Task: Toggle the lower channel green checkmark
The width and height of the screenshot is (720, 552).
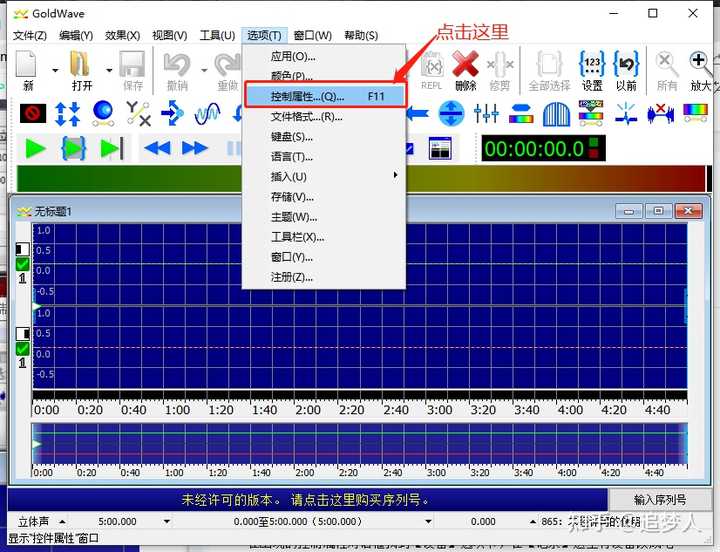Action: (x=22, y=349)
